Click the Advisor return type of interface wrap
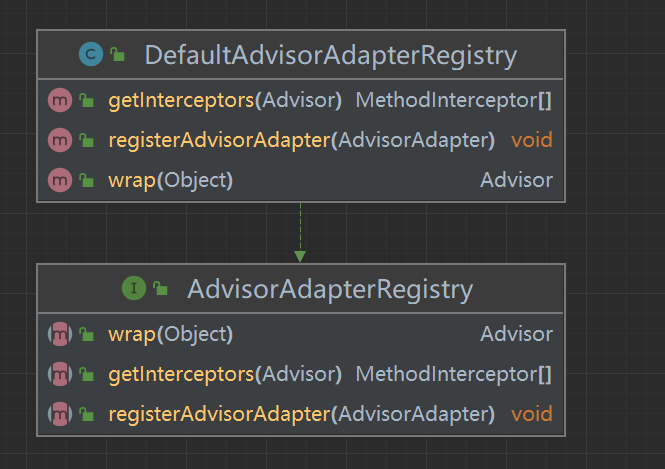665x469 pixels. [517, 334]
